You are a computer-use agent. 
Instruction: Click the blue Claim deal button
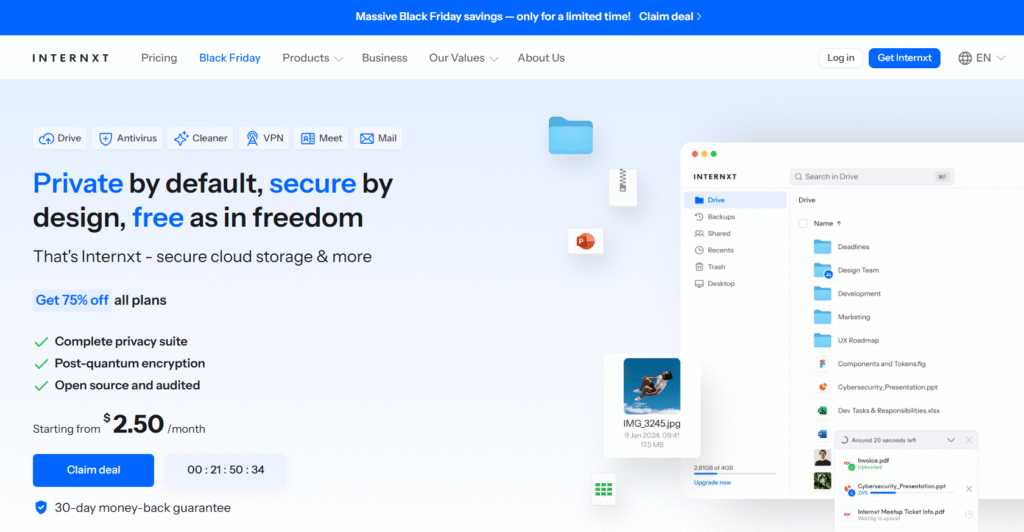click(93, 470)
